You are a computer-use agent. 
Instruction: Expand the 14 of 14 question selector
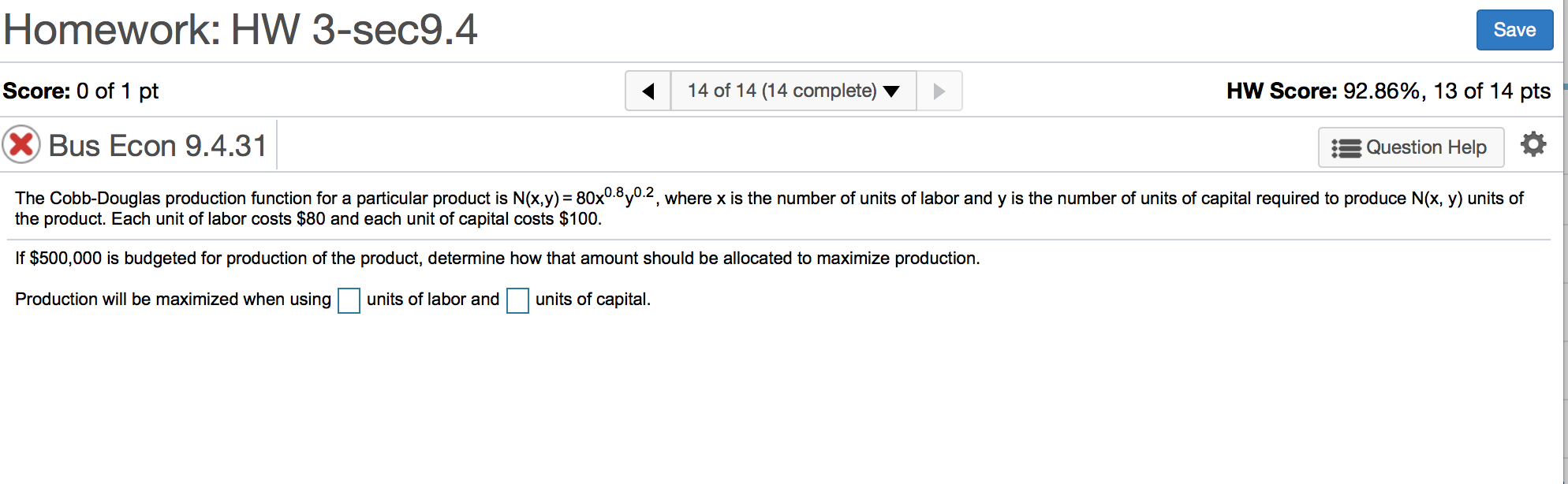click(793, 91)
